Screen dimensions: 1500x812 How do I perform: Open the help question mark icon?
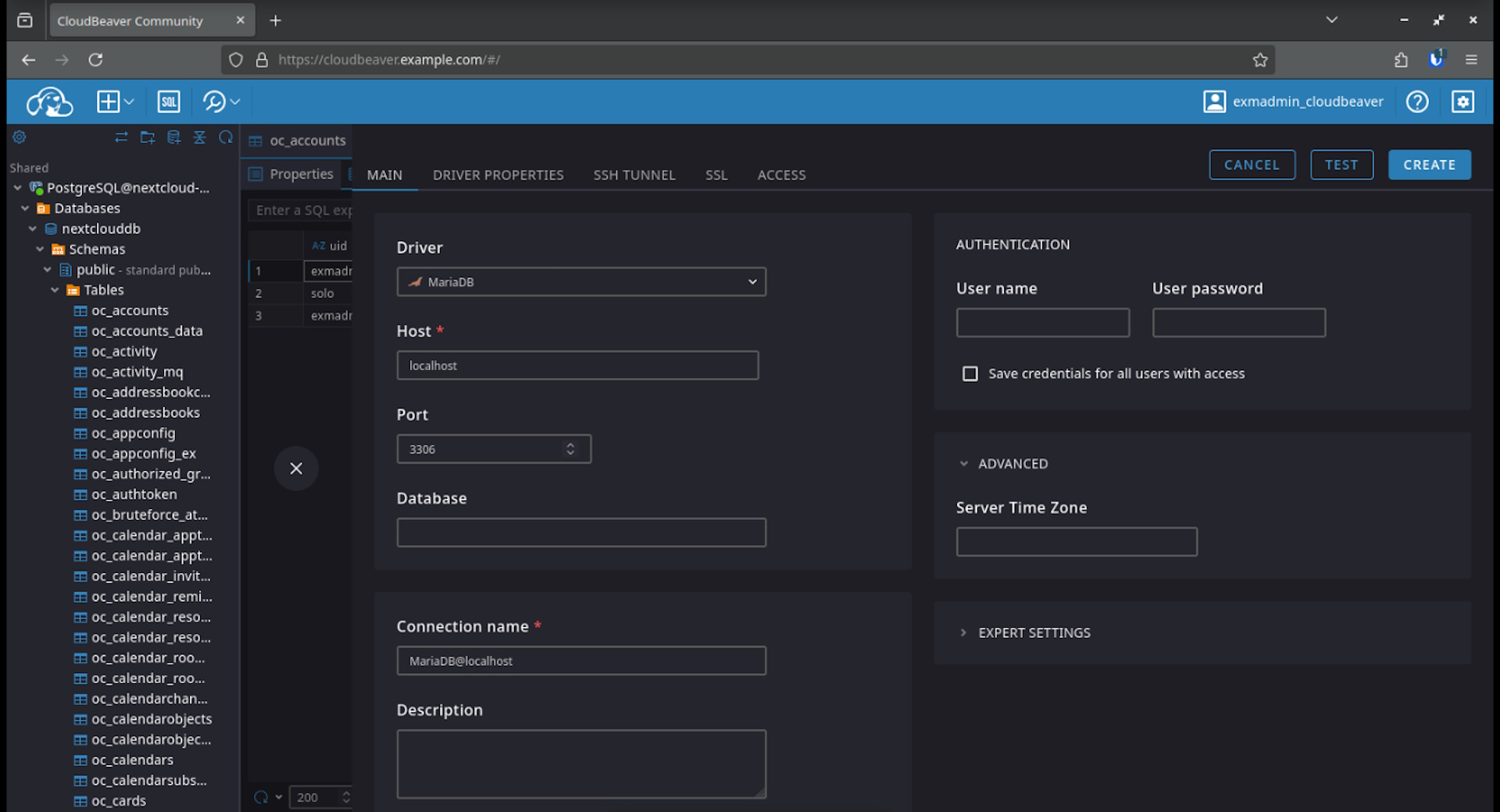pyautogui.click(x=1416, y=101)
